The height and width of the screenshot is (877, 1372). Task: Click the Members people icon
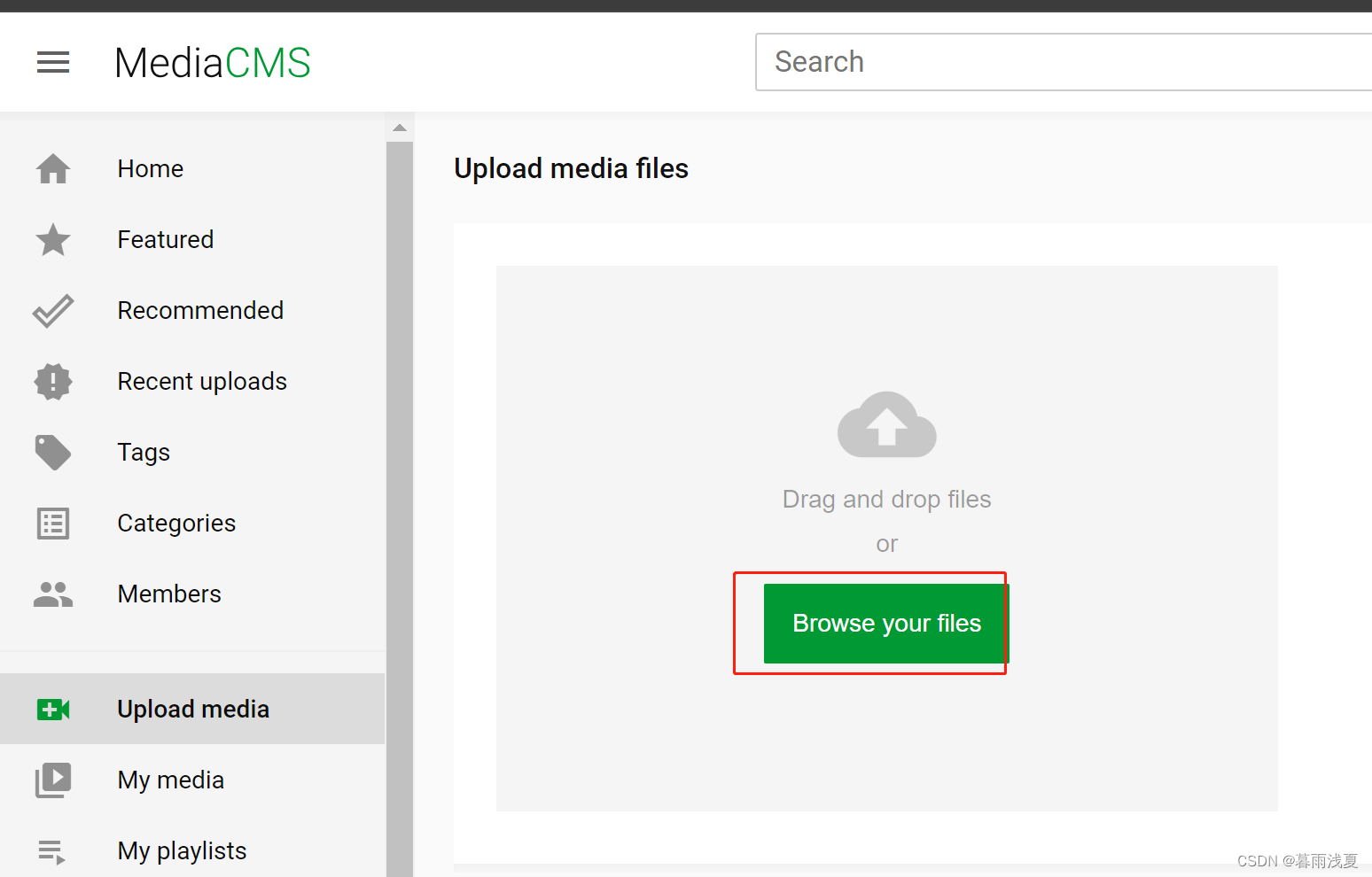tap(53, 594)
